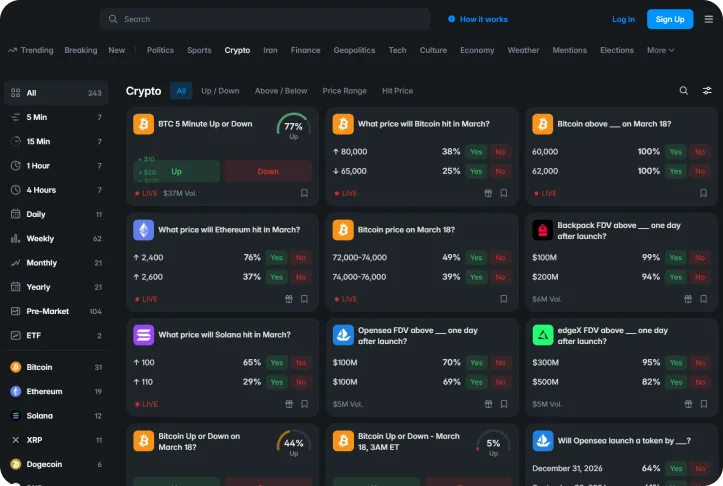
Task: Click the Log In link
Action: pyautogui.click(x=623, y=19)
